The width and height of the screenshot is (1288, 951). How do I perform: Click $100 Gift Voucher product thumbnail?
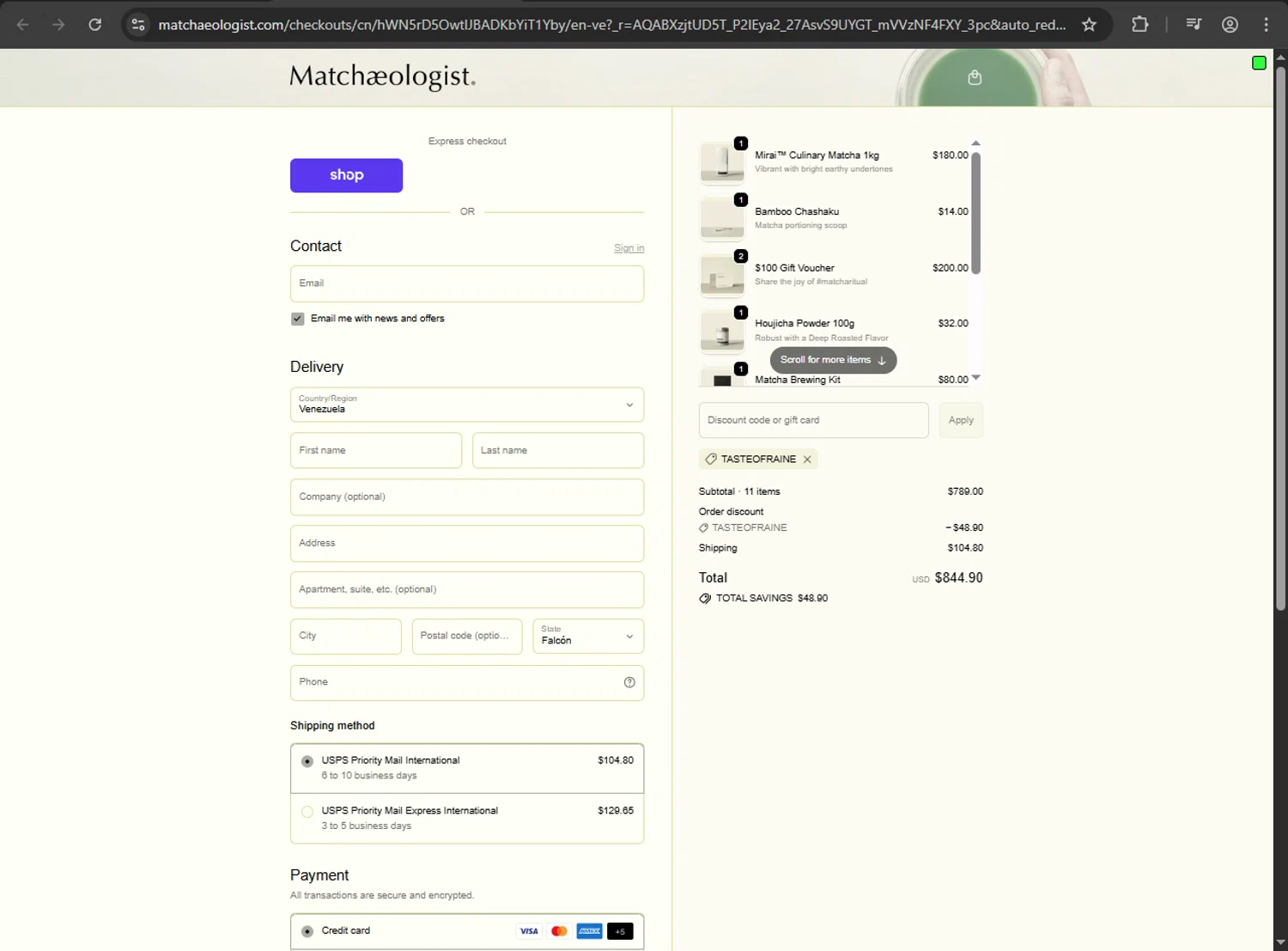(x=722, y=274)
